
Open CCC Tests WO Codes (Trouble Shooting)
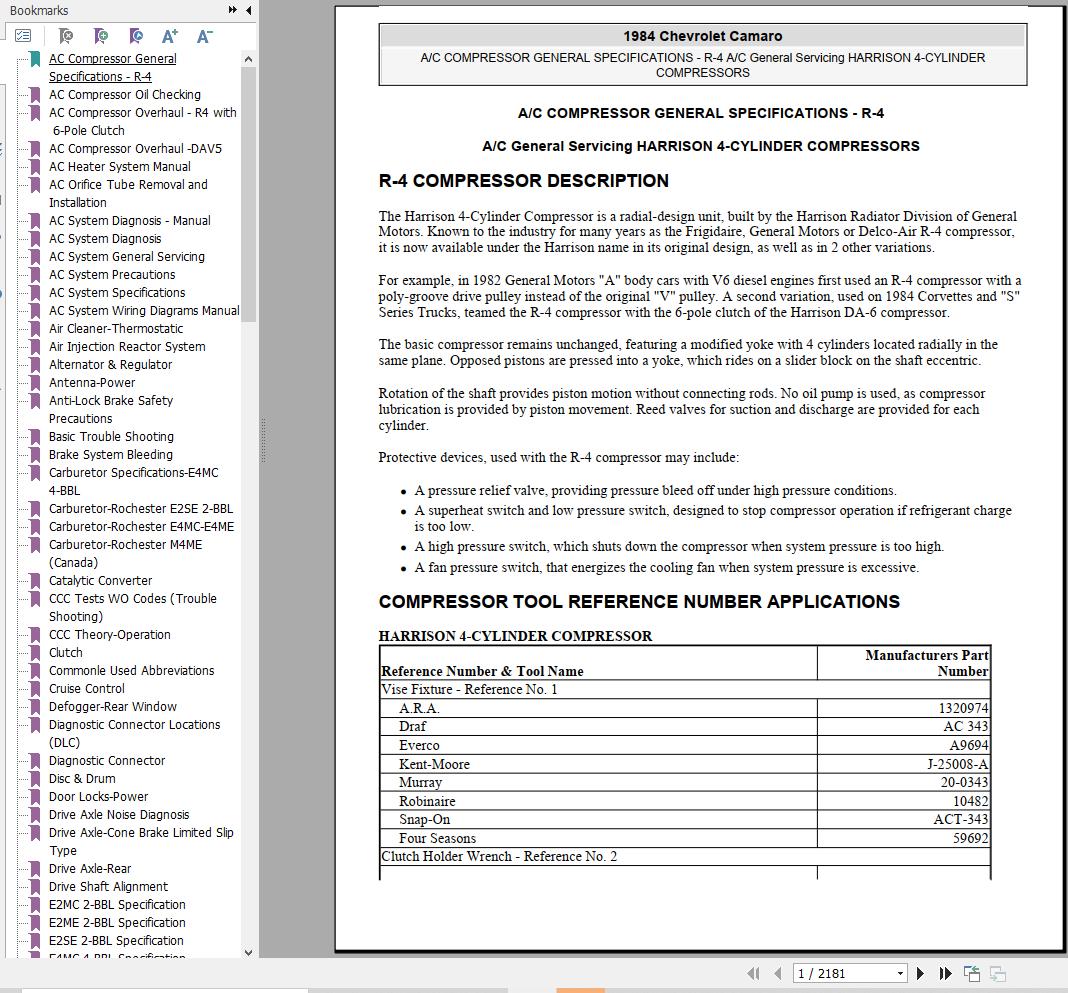(133, 608)
